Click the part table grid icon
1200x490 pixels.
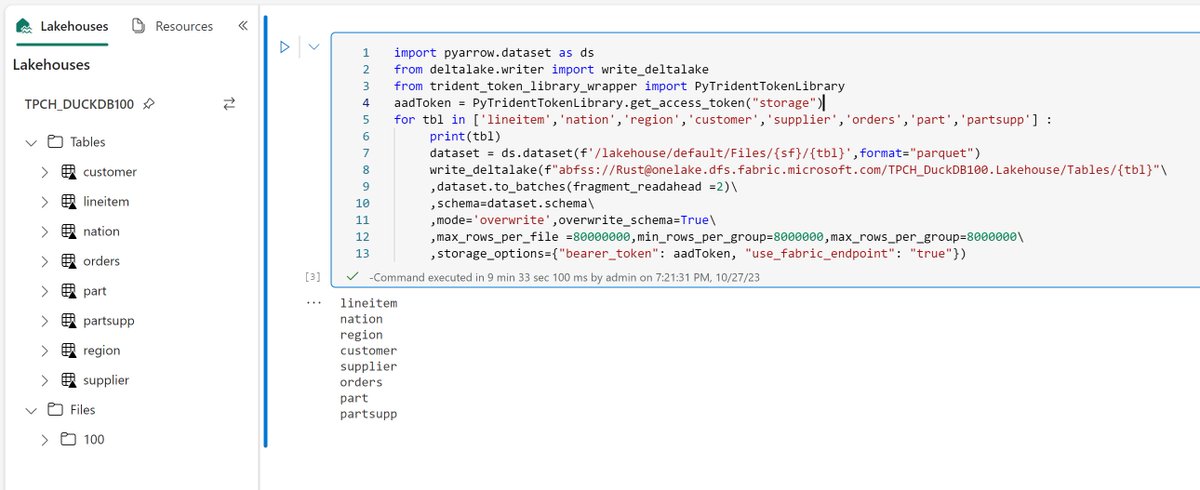(69, 291)
